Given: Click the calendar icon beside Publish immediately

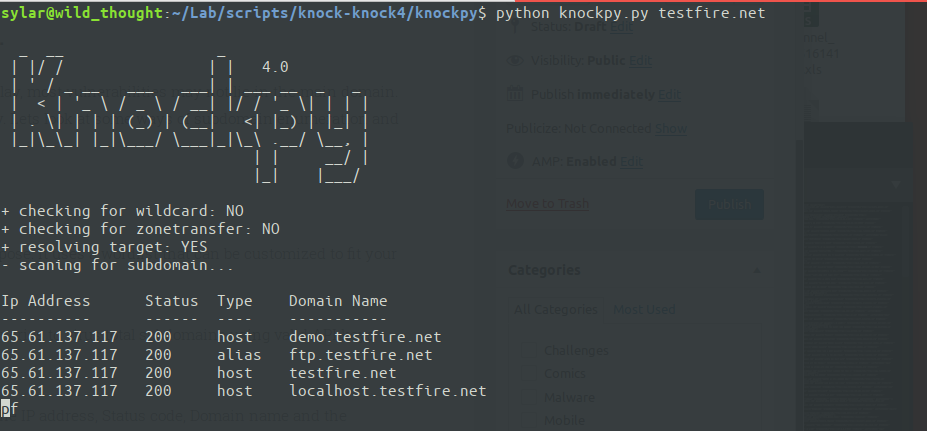Looking at the screenshot, I should coord(516,94).
